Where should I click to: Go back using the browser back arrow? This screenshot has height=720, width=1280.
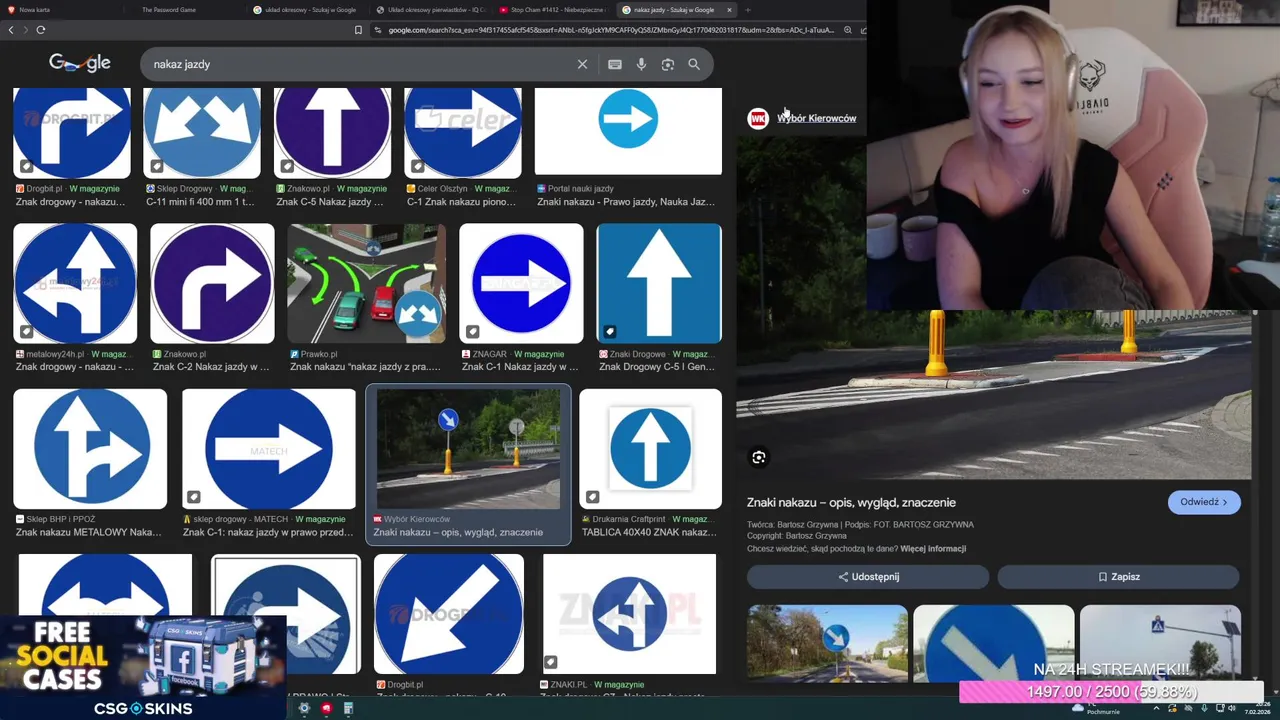(11, 30)
